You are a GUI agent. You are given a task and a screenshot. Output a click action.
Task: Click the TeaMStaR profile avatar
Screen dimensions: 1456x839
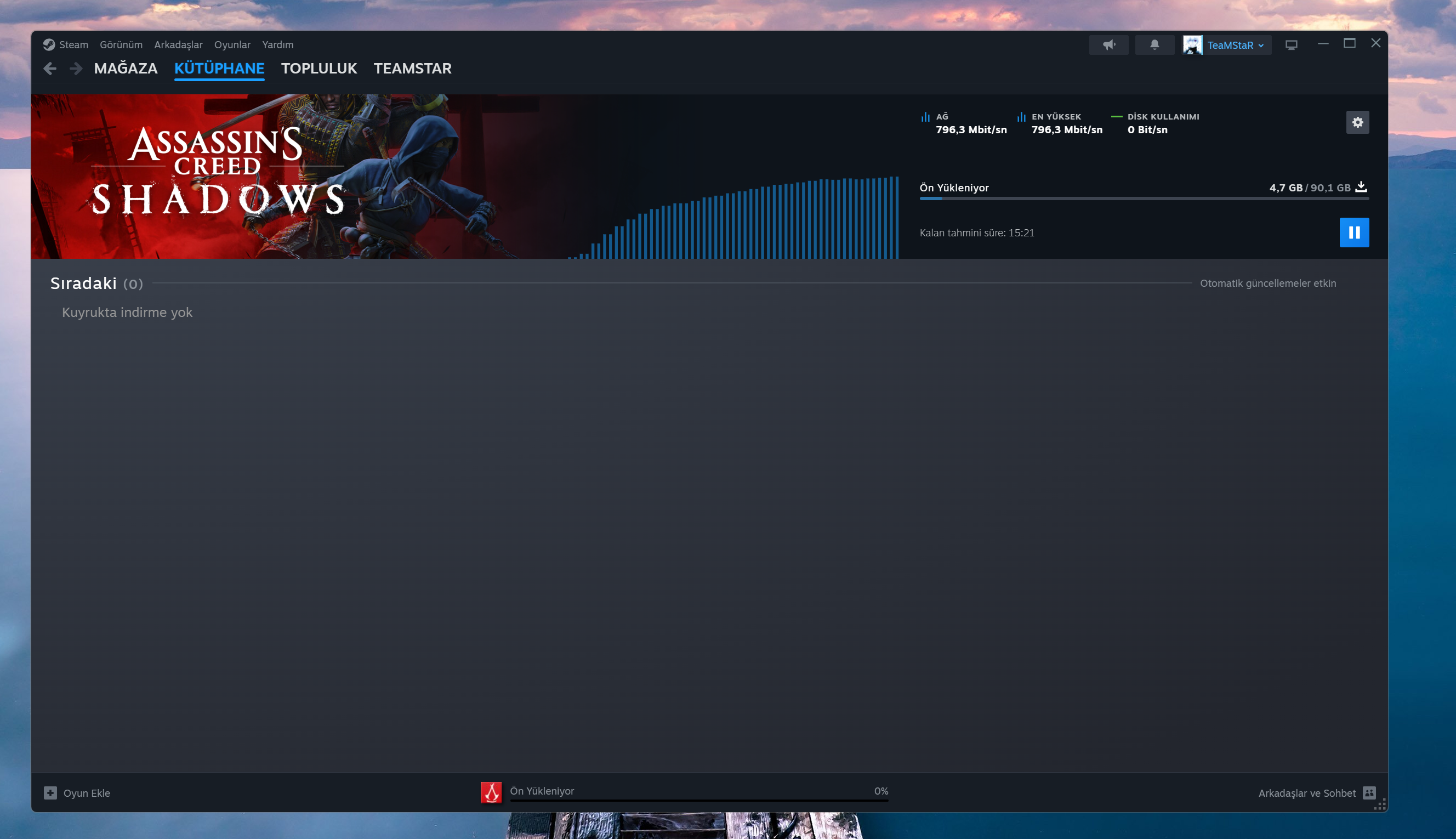(x=1192, y=45)
